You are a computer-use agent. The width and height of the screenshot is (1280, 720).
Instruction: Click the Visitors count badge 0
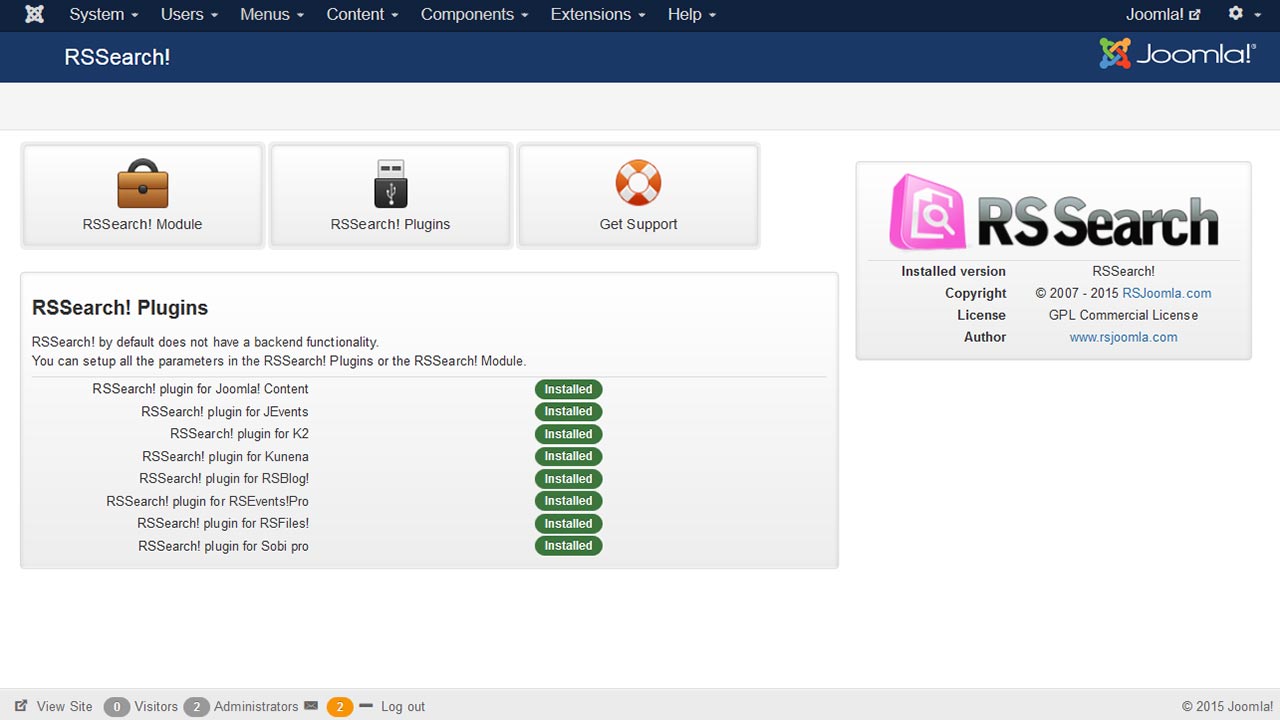point(117,707)
